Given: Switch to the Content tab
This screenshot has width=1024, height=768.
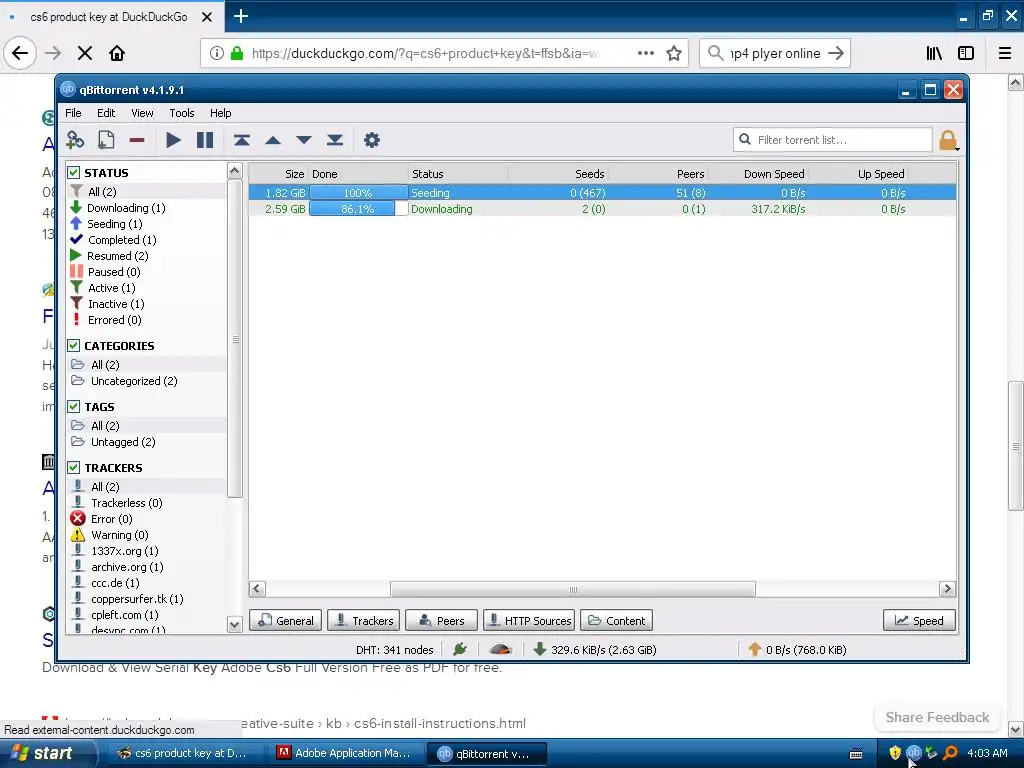Looking at the screenshot, I should coord(616,620).
